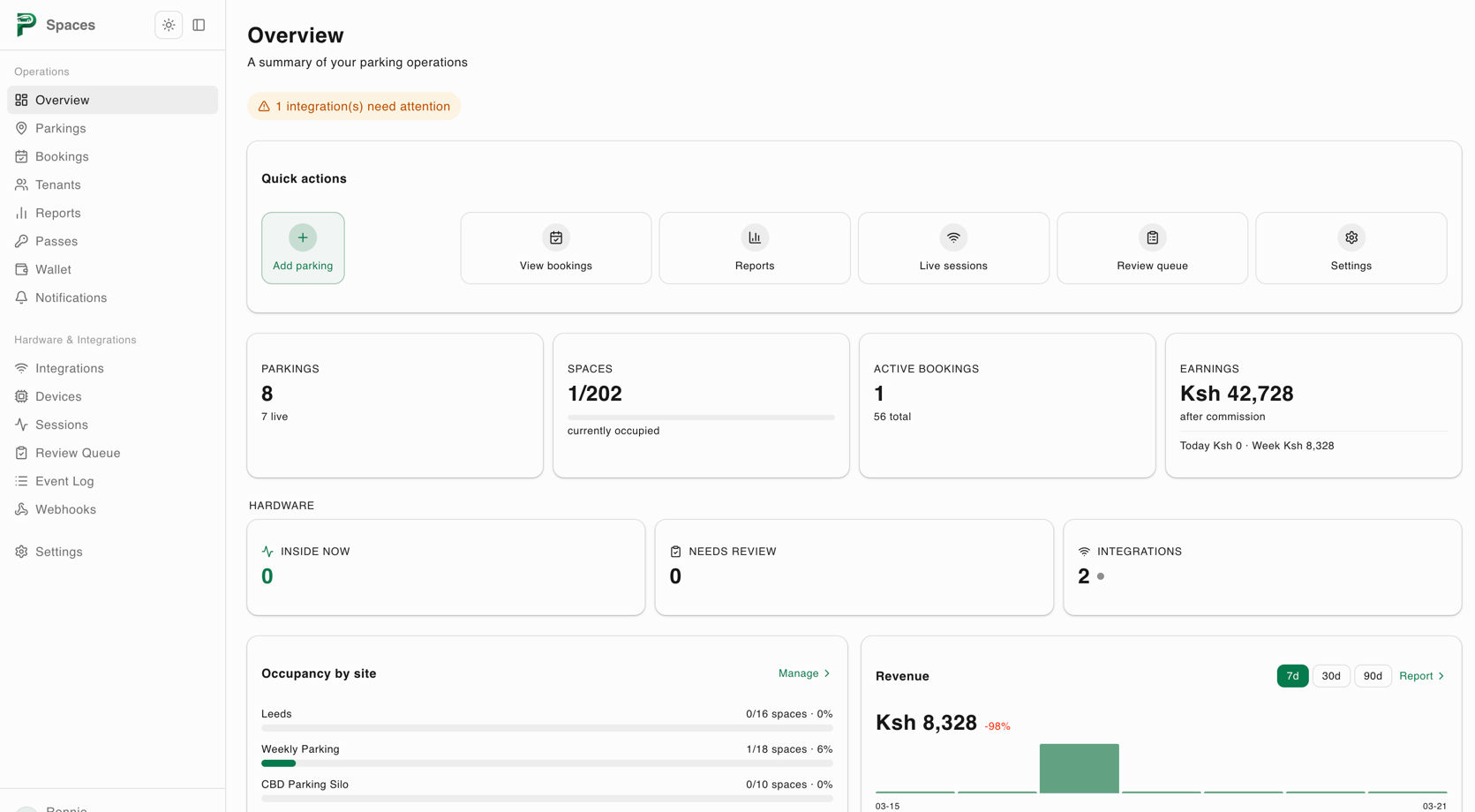Switch to the Overview menu item
Screen dimensions: 1475x812
(x=61, y=100)
